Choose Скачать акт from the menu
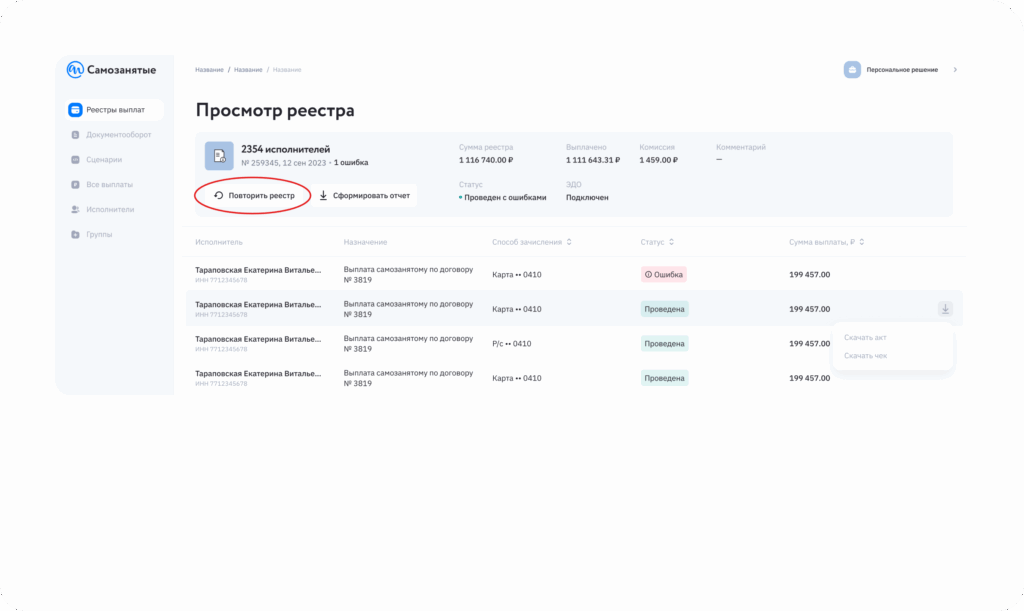Image resolution: width=1024 pixels, height=611 pixels. [x=865, y=338]
